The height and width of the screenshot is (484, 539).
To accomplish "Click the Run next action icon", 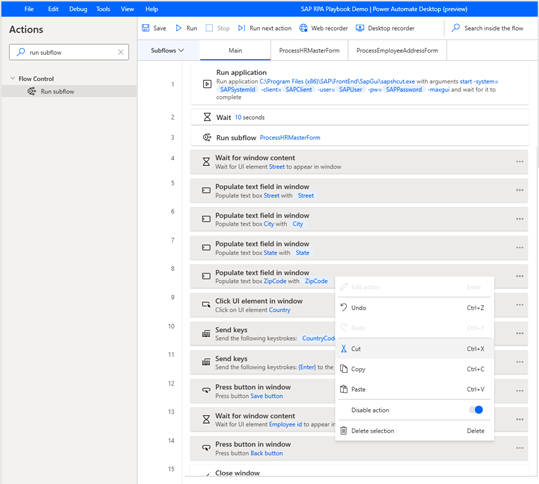I will 242,28.
